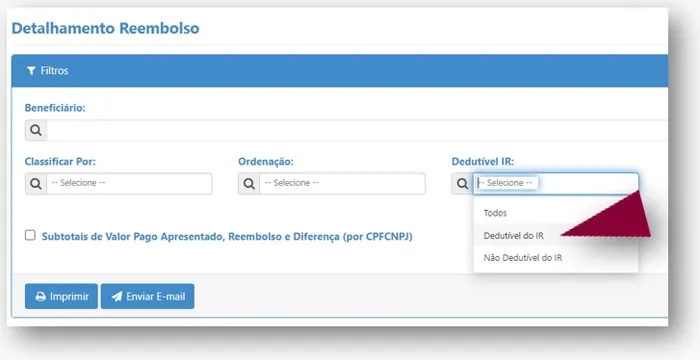Click the Enviar E-mail button
Screen dimensions: 700x360
coord(147,296)
